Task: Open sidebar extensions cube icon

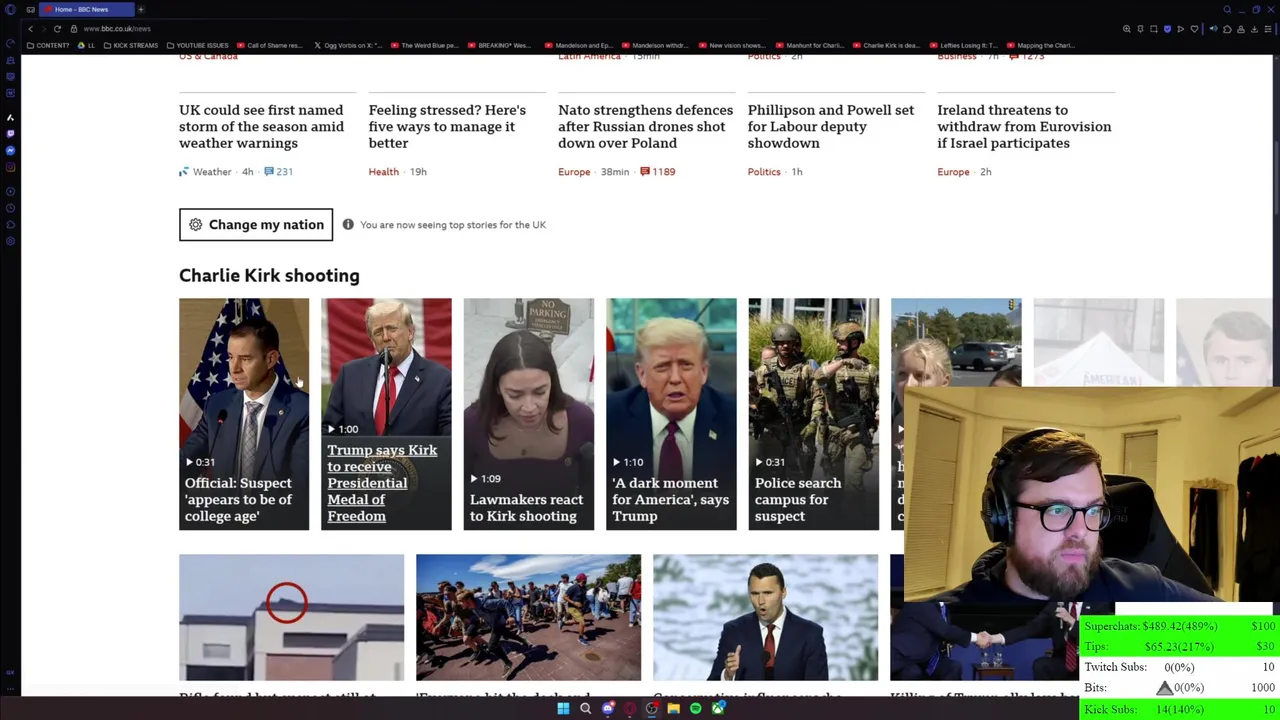Action: pos(10,224)
